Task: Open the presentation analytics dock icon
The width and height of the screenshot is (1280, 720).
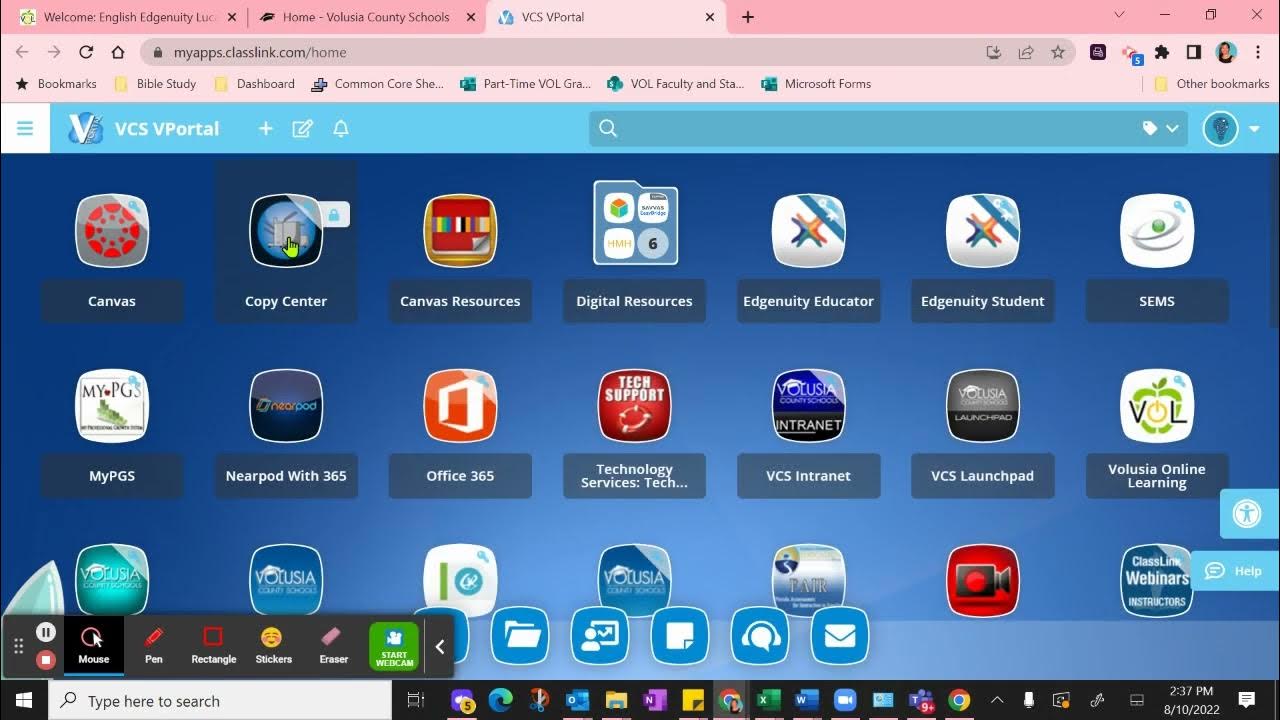Action: click(x=600, y=636)
